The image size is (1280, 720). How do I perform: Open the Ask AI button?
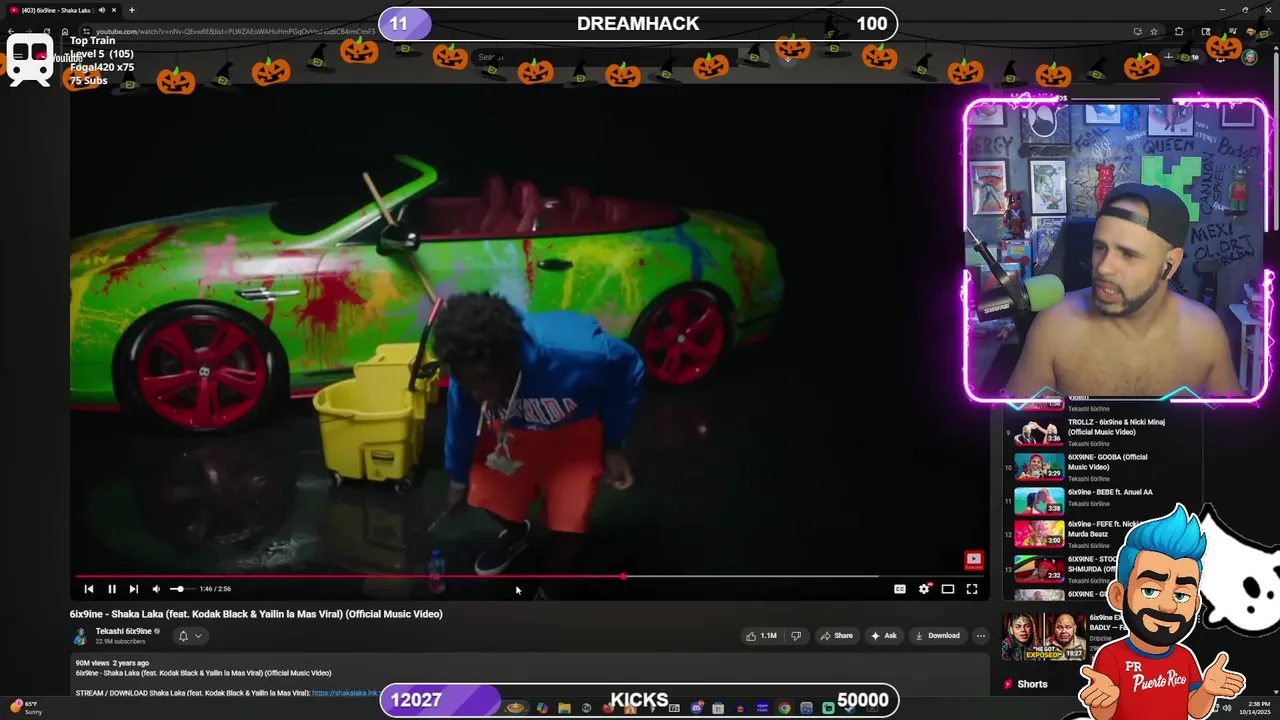(x=884, y=636)
